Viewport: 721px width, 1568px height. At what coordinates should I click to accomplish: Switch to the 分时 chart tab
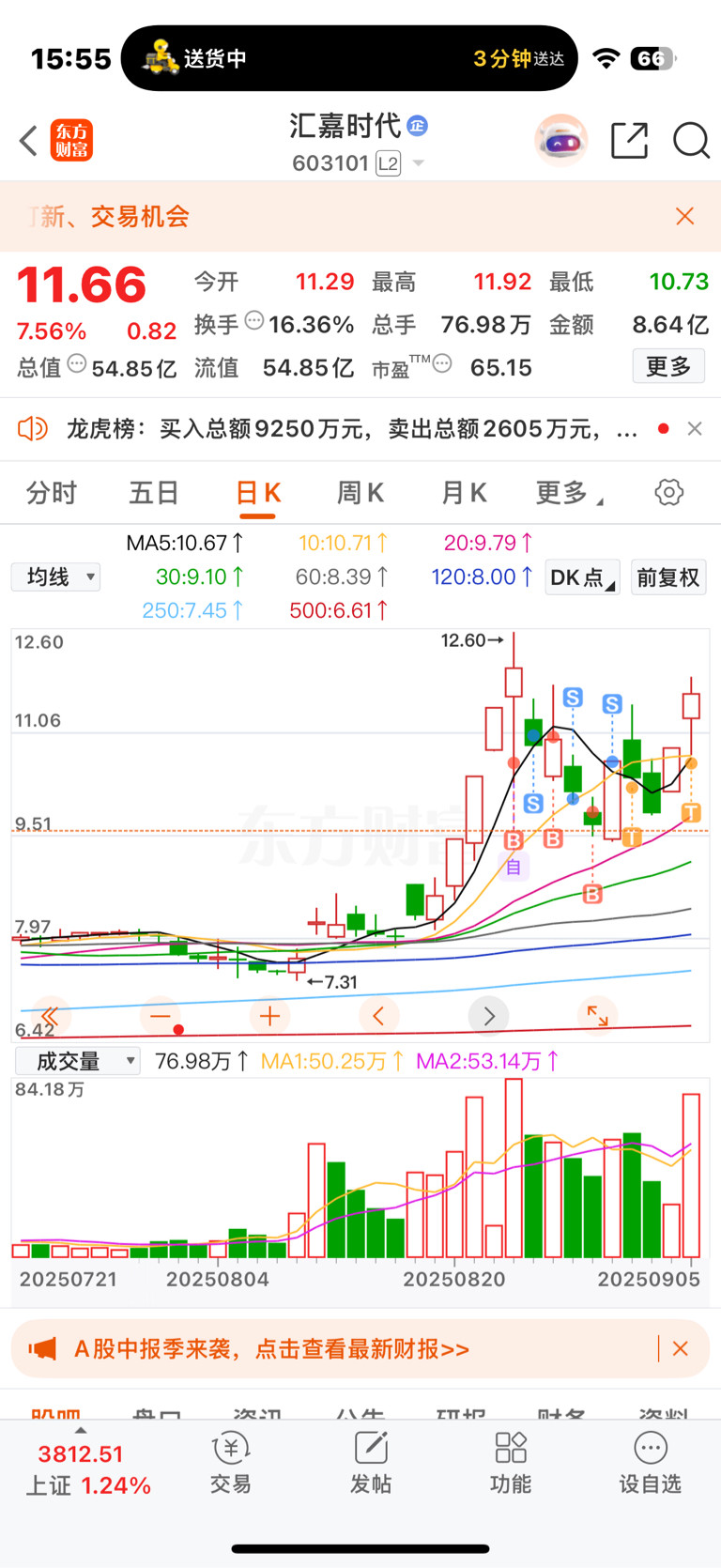click(x=52, y=493)
